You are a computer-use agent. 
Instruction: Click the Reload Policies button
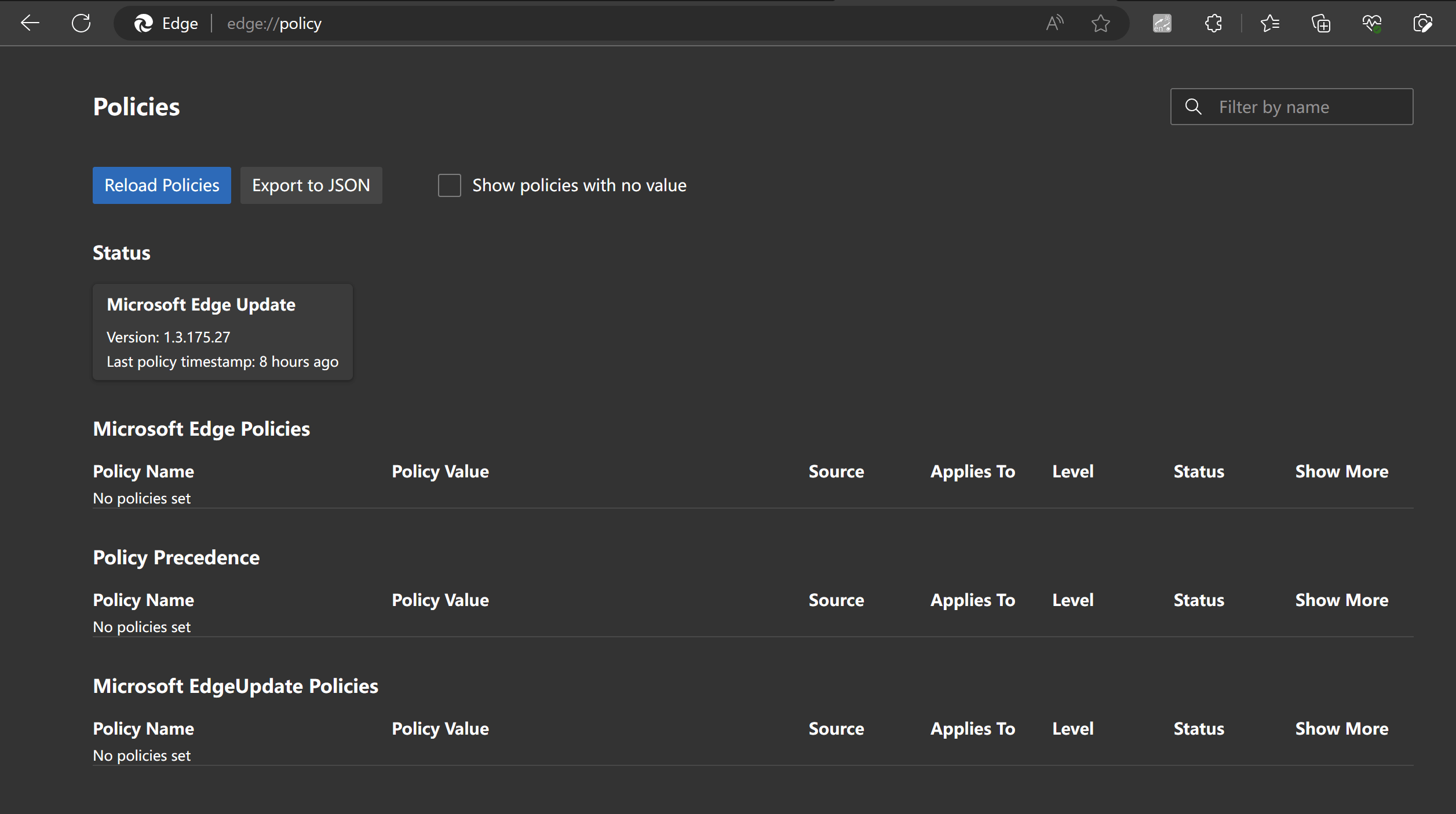pyautogui.click(x=162, y=185)
